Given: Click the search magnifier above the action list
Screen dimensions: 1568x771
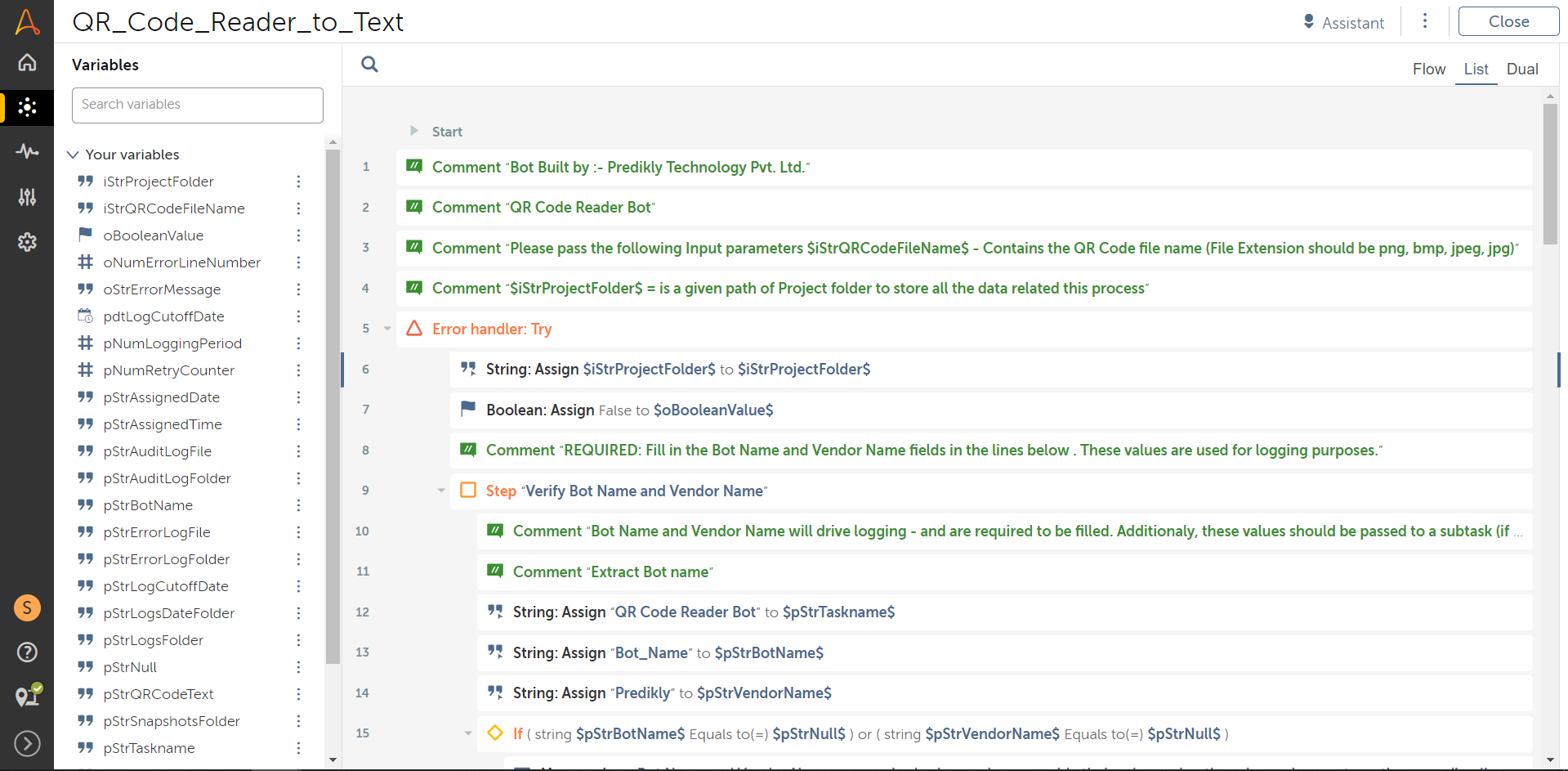Looking at the screenshot, I should click(x=369, y=65).
